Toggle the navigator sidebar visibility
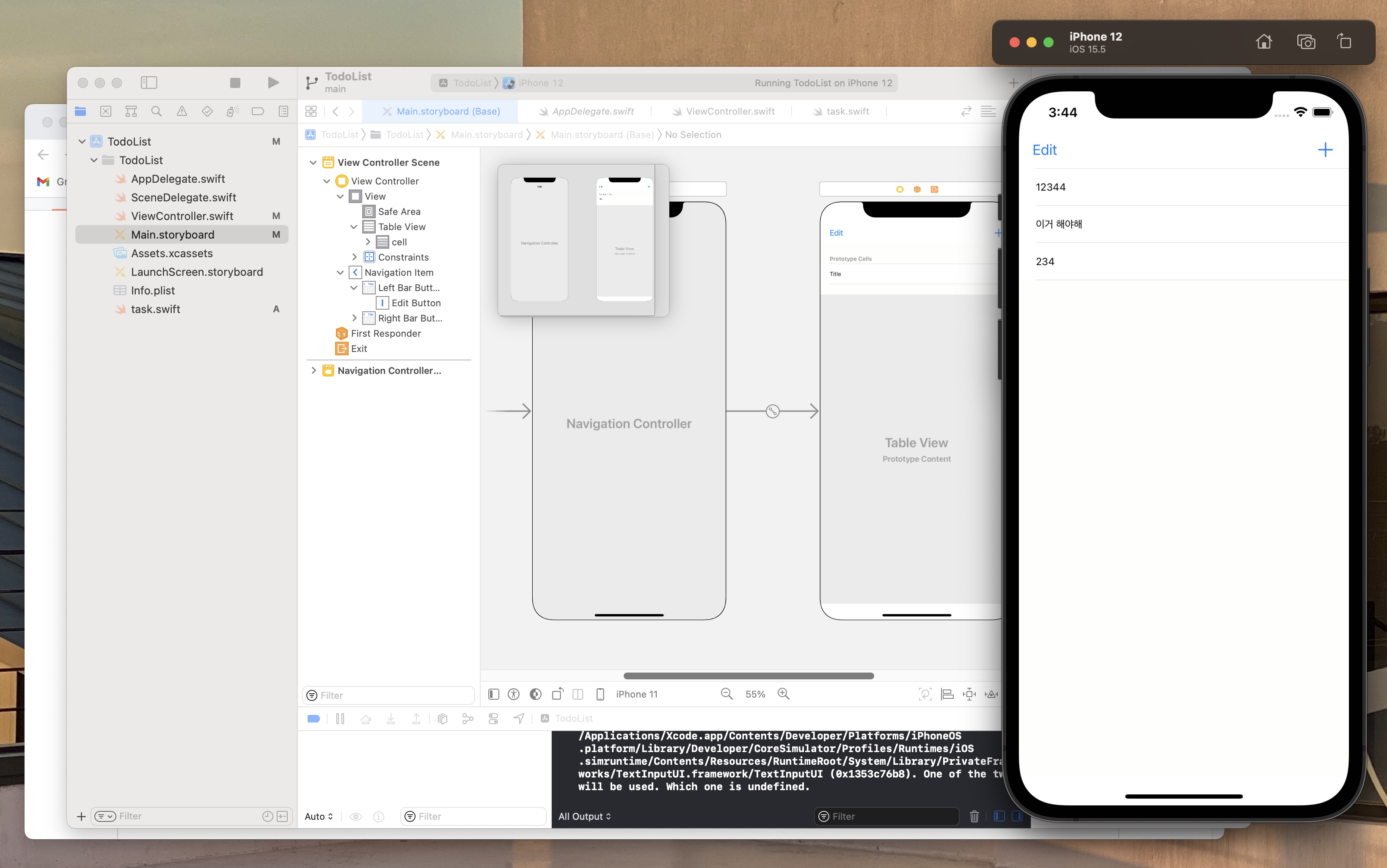Viewport: 1387px width, 868px height. pos(149,82)
